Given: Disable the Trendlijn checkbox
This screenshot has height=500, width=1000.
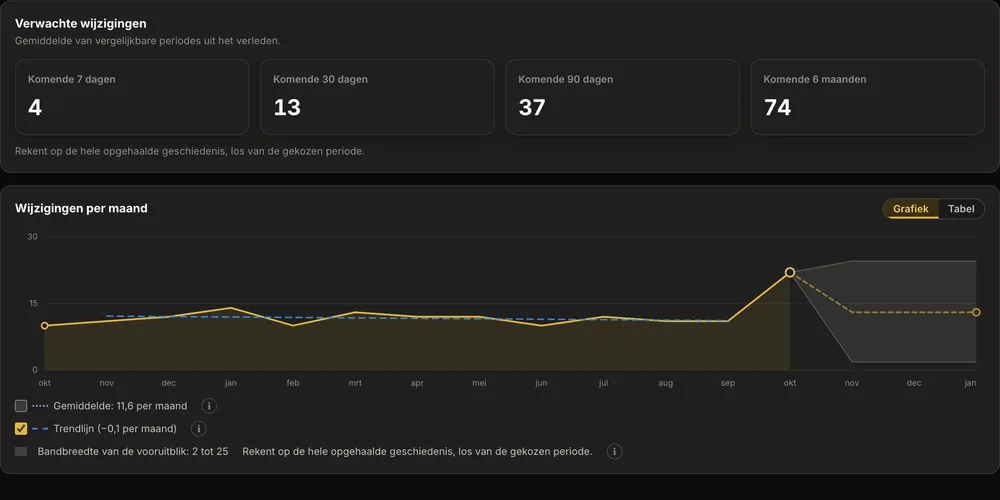Looking at the screenshot, I should click(21, 429).
